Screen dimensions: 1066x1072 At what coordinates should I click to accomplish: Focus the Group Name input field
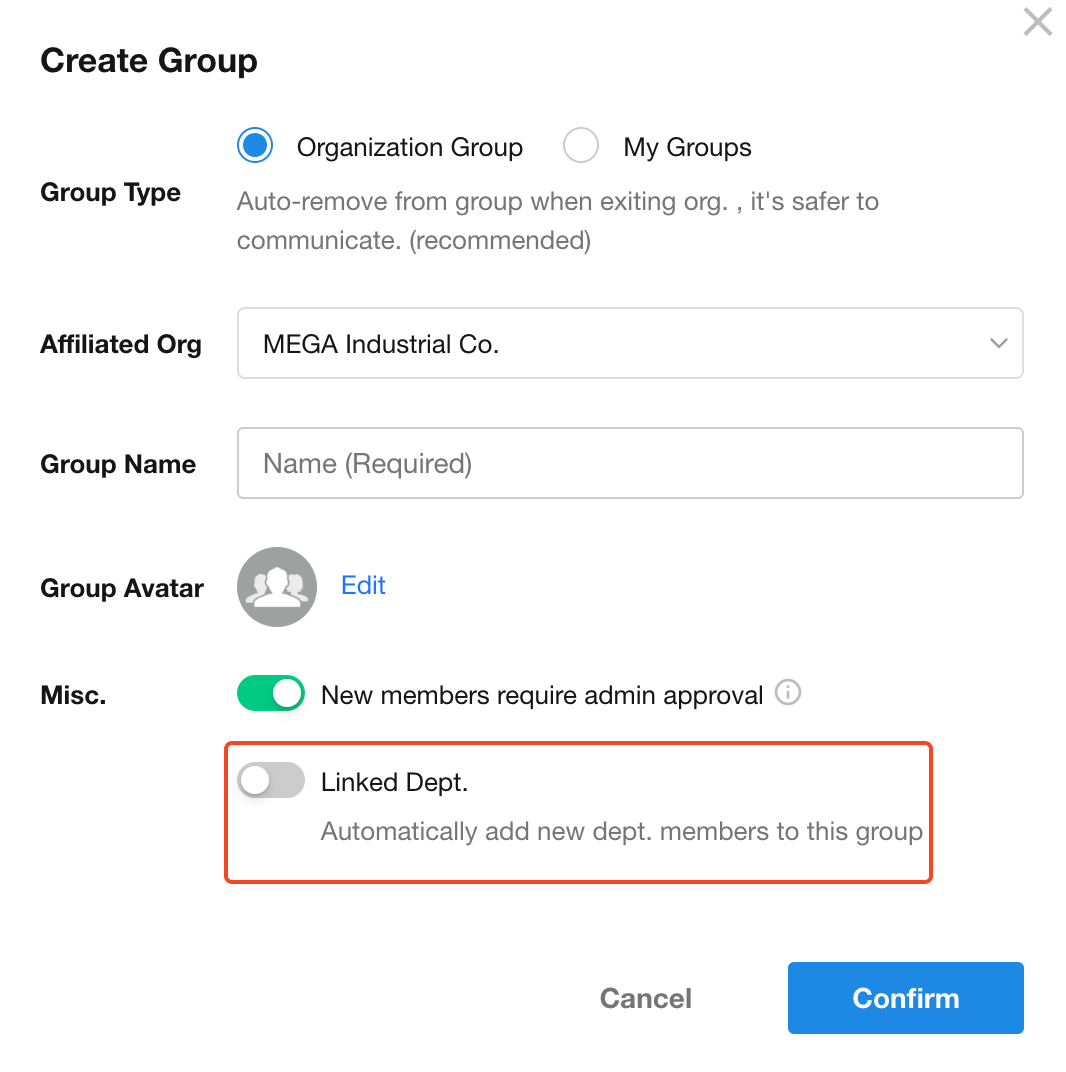pyautogui.click(x=630, y=464)
